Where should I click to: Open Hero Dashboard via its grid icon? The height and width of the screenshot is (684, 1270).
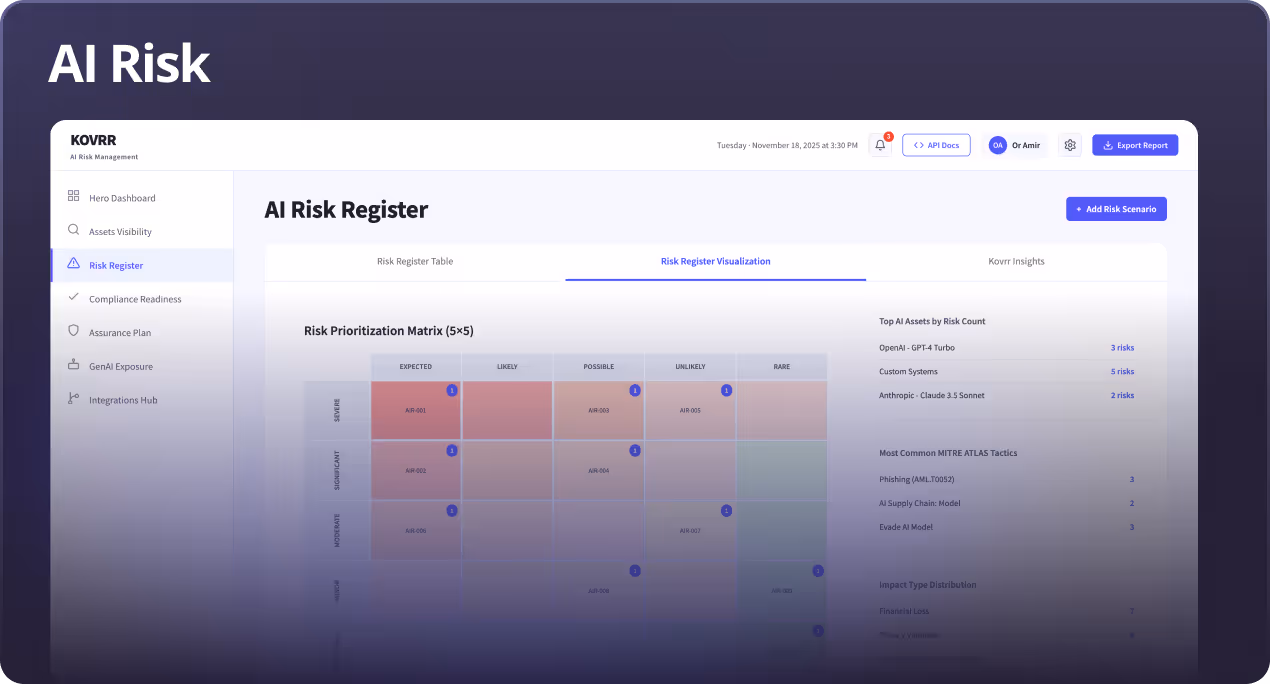pos(73,197)
